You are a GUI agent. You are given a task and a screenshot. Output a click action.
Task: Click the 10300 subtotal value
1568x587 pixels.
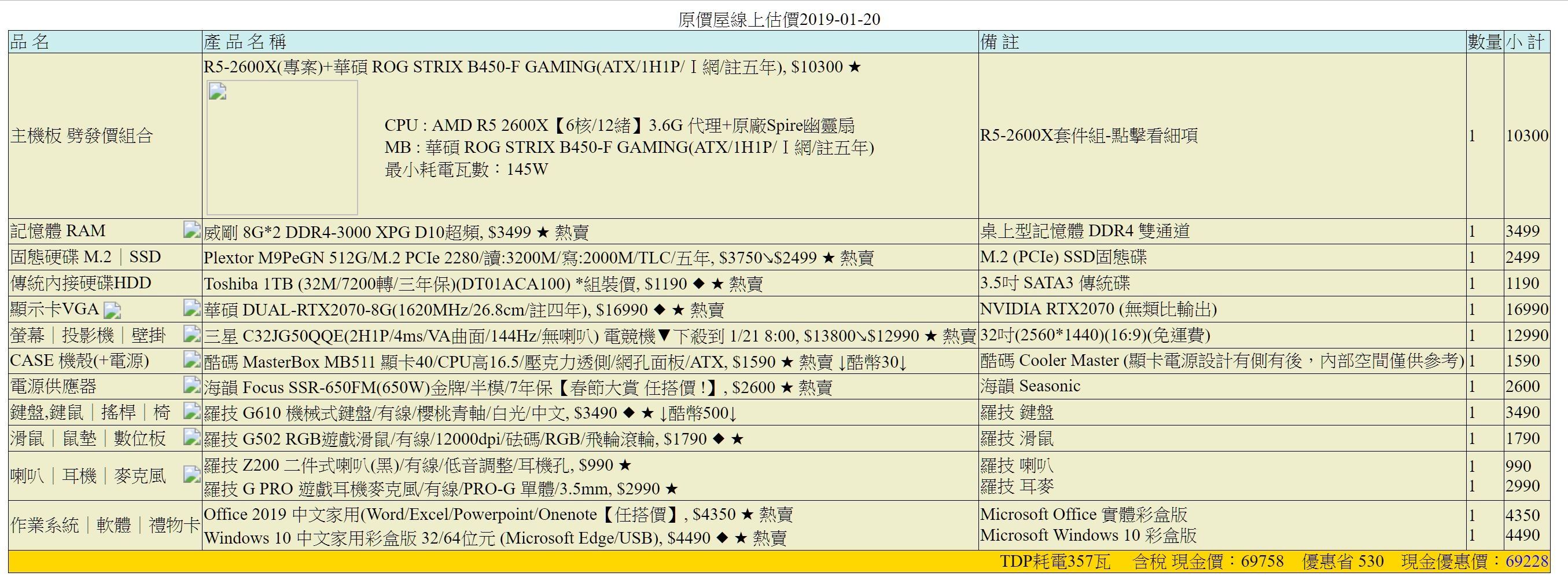(1526, 135)
